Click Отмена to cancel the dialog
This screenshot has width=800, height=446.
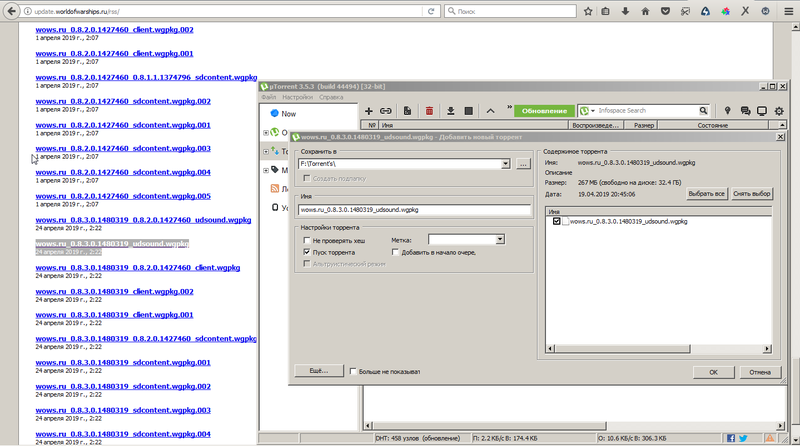(x=760, y=372)
